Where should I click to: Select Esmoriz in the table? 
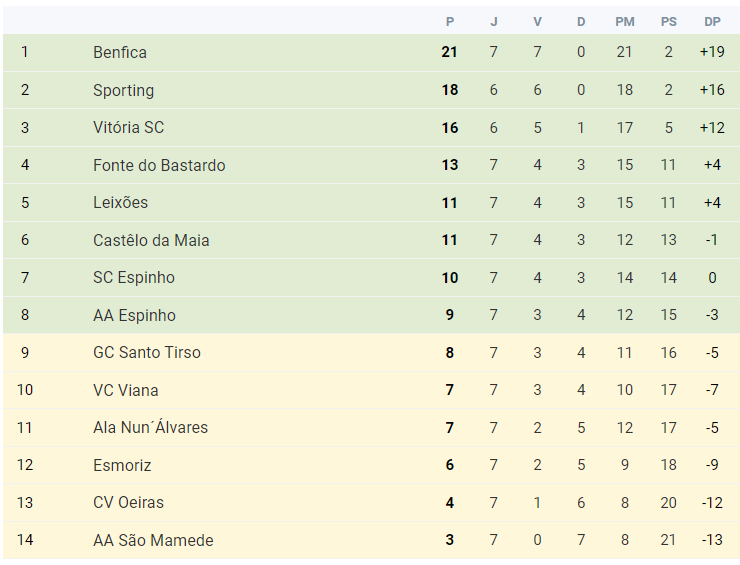(122, 465)
